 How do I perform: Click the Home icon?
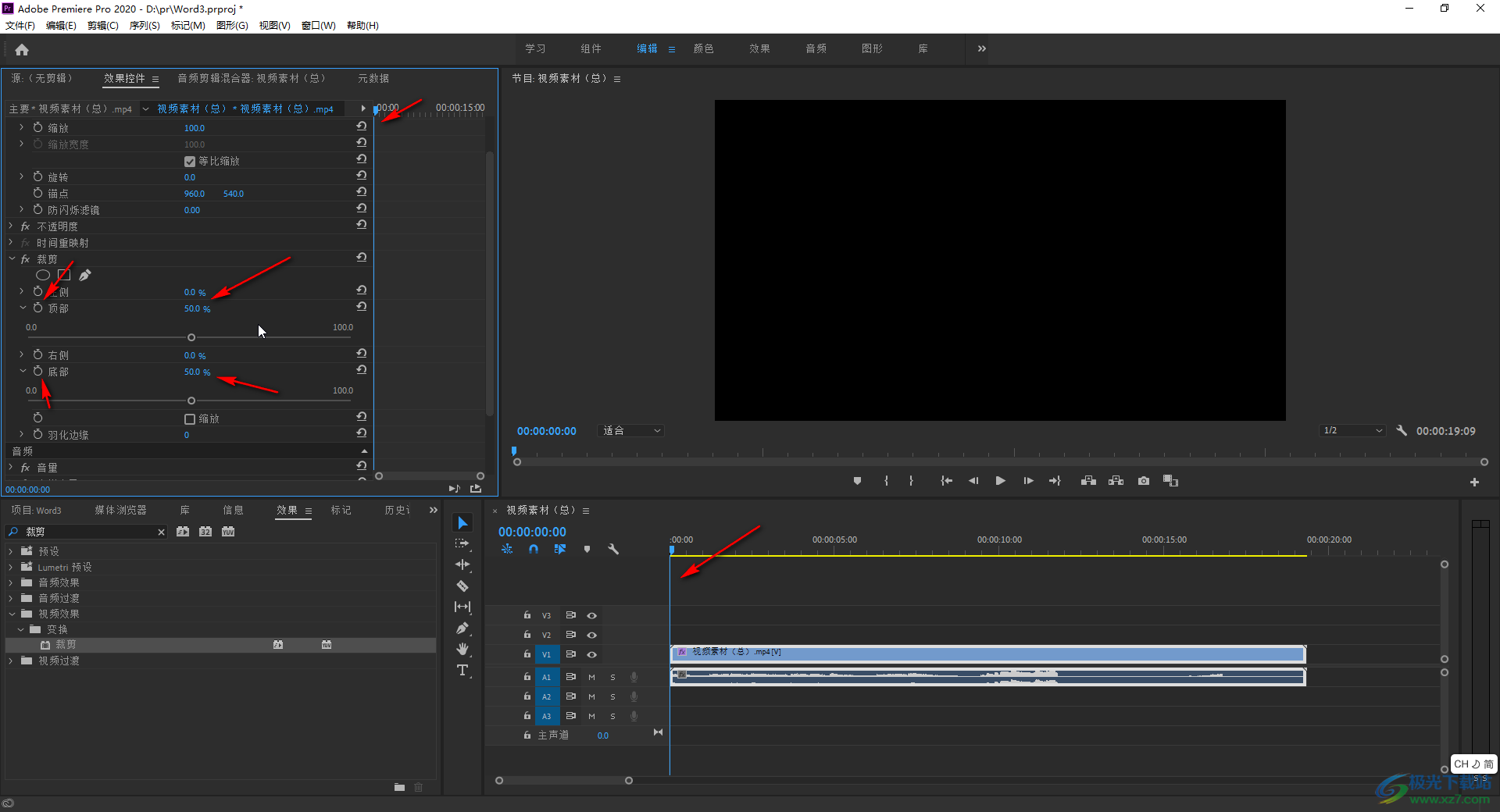tap(22, 50)
